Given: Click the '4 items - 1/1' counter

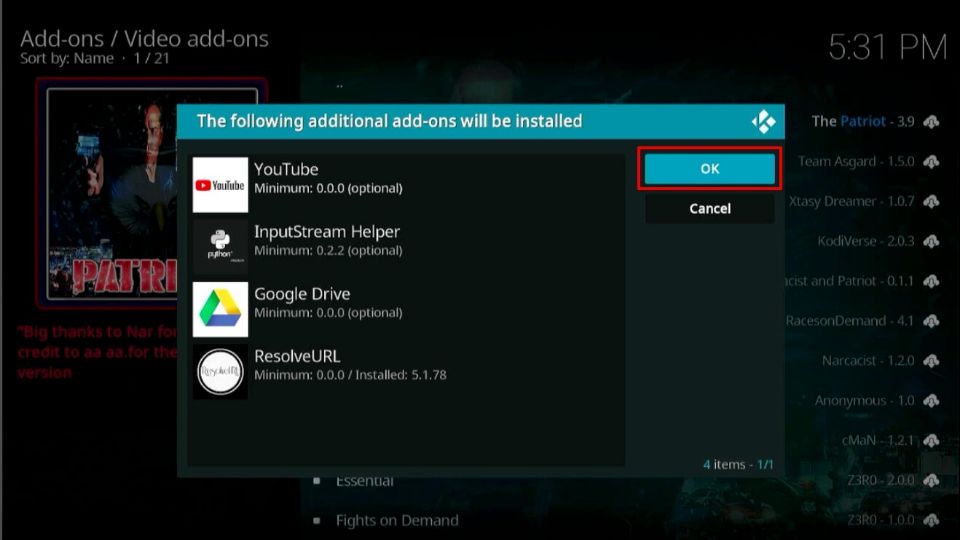Looking at the screenshot, I should pyautogui.click(x=738, y=464).
